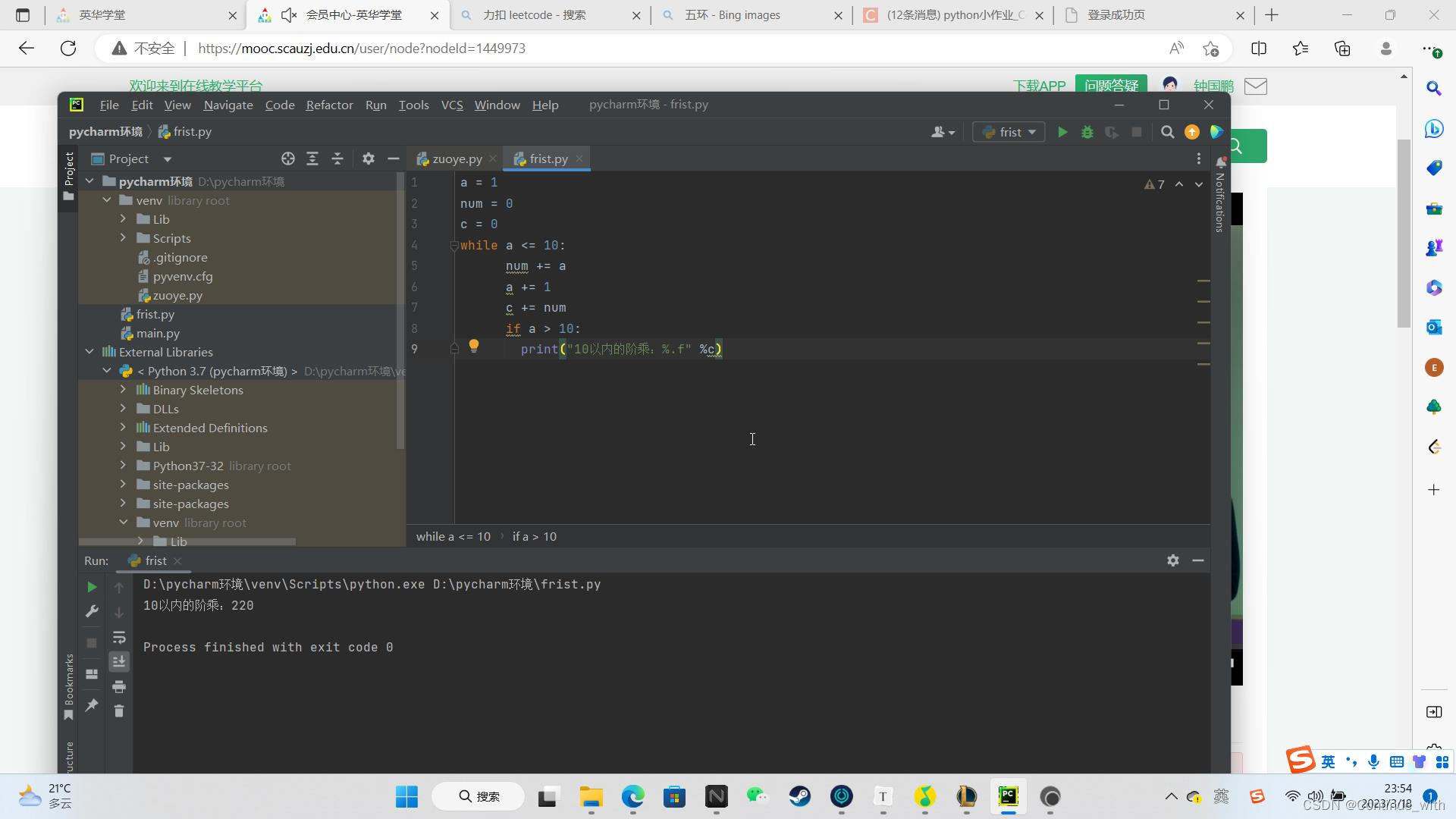
Task: Toggle Project side tool window button
Action: pos(68,176)
